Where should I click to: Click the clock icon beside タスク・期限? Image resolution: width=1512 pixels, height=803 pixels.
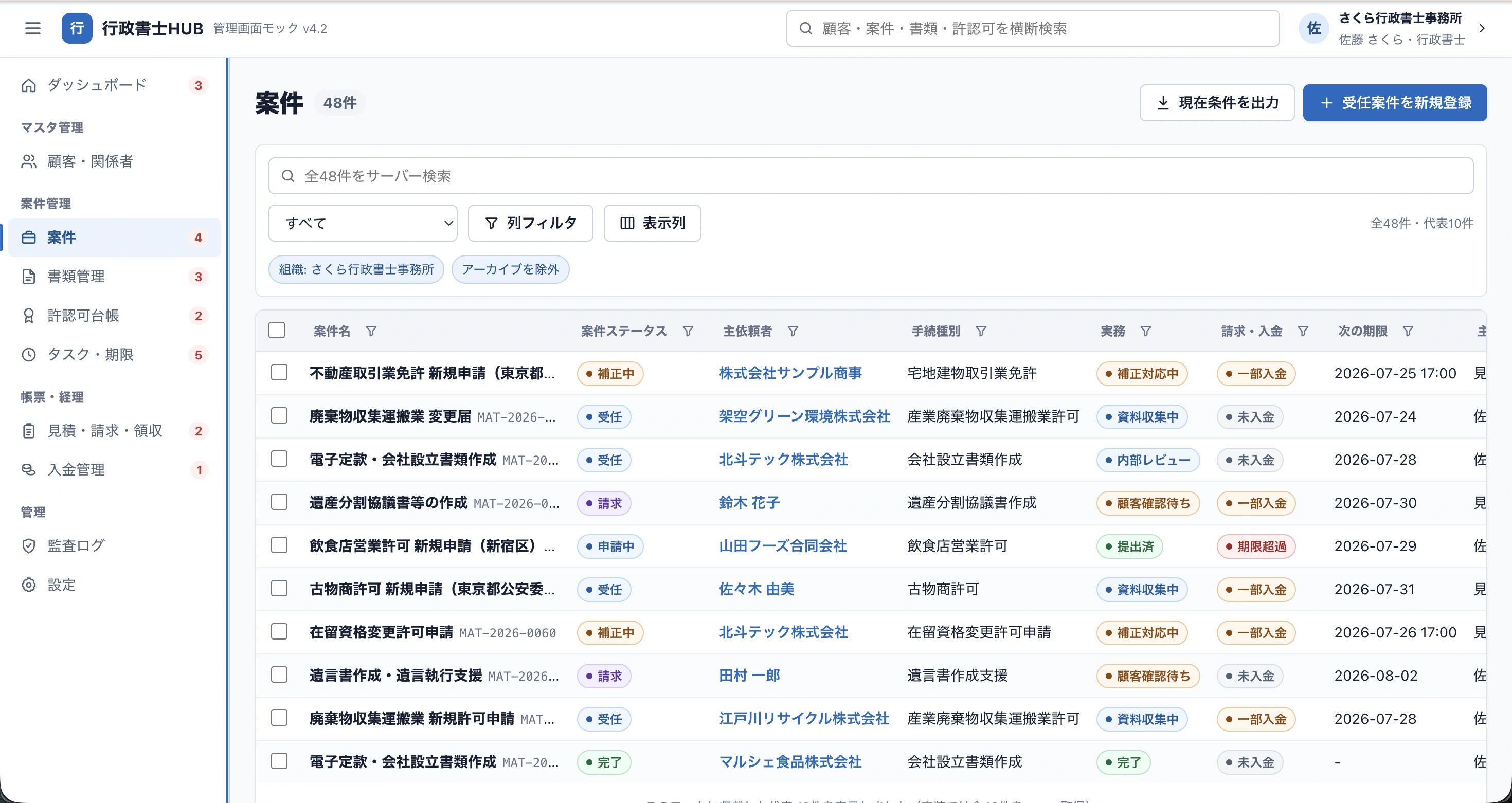(x=29, y=355)
